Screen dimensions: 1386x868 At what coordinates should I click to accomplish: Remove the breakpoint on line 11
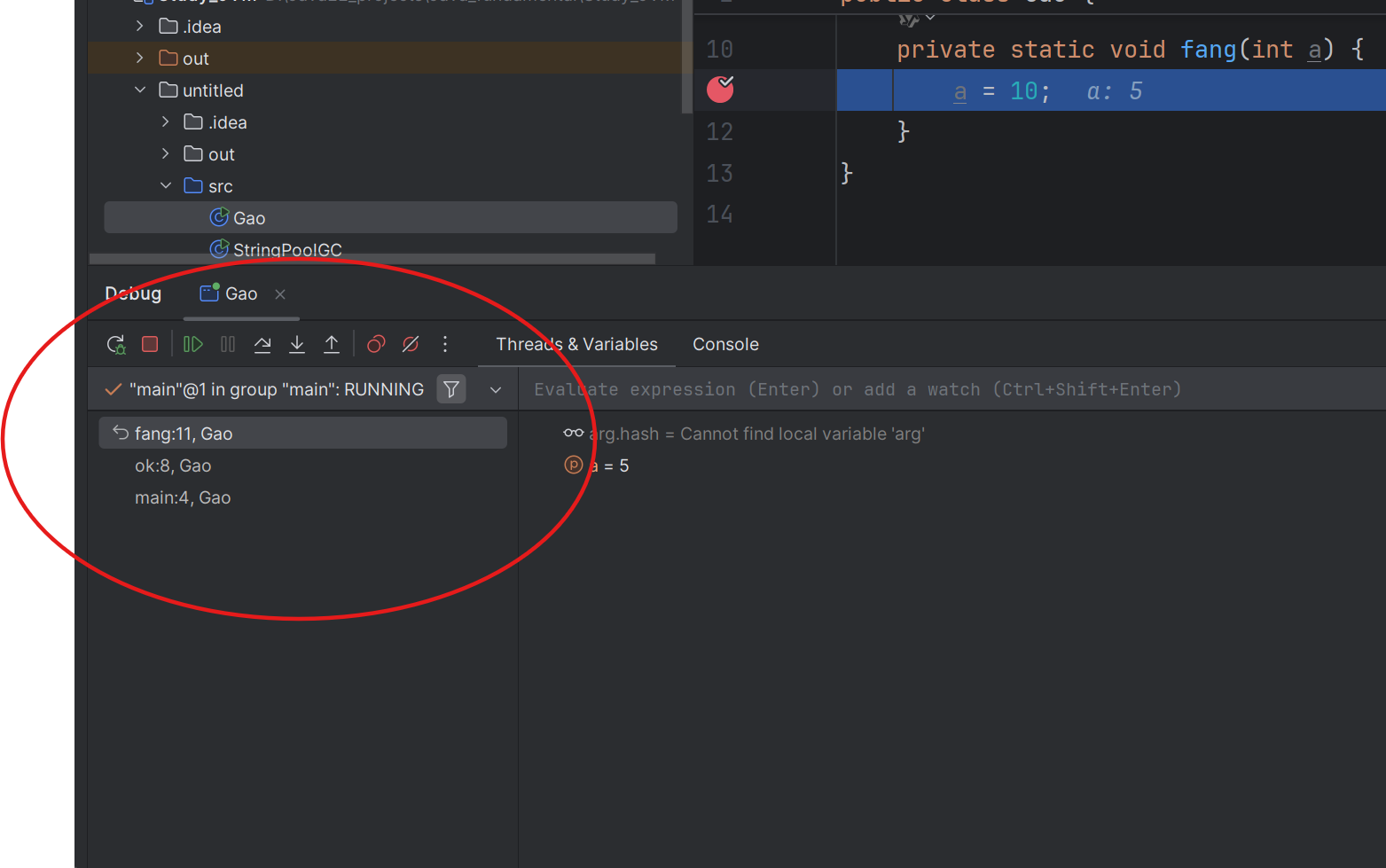pyautogui.click(x=720, y=89)
